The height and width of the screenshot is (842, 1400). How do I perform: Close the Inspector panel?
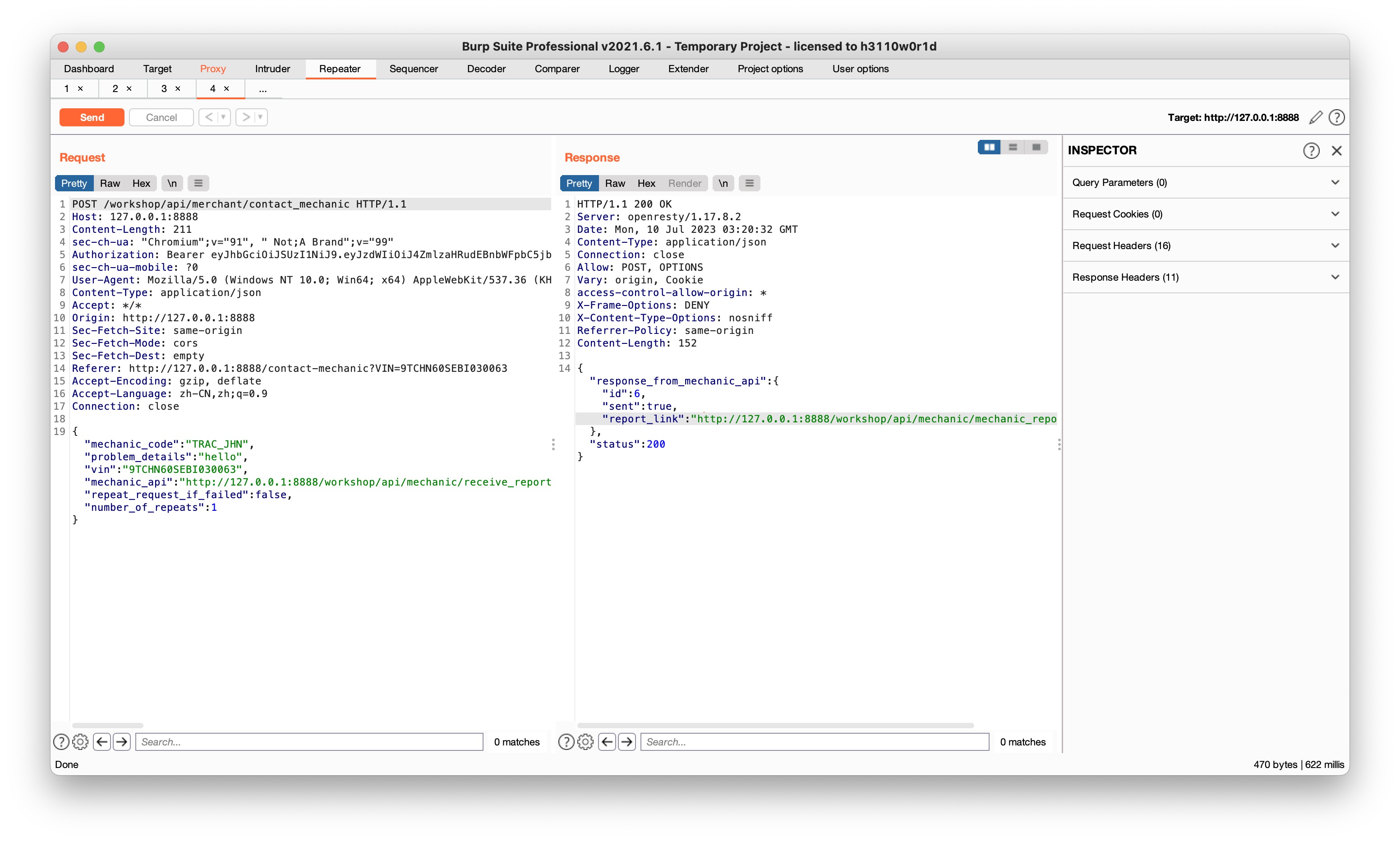1336,150
